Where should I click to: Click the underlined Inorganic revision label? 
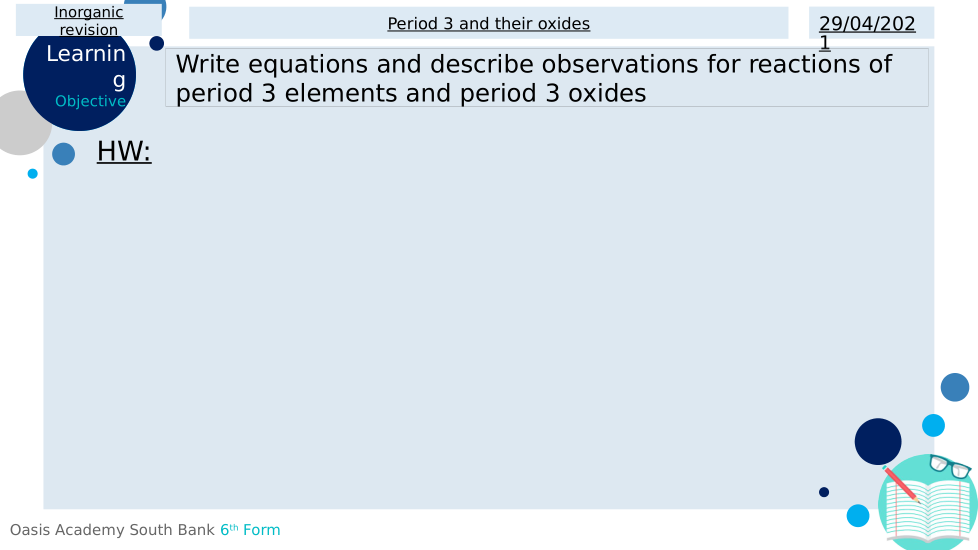coord(89,21)
